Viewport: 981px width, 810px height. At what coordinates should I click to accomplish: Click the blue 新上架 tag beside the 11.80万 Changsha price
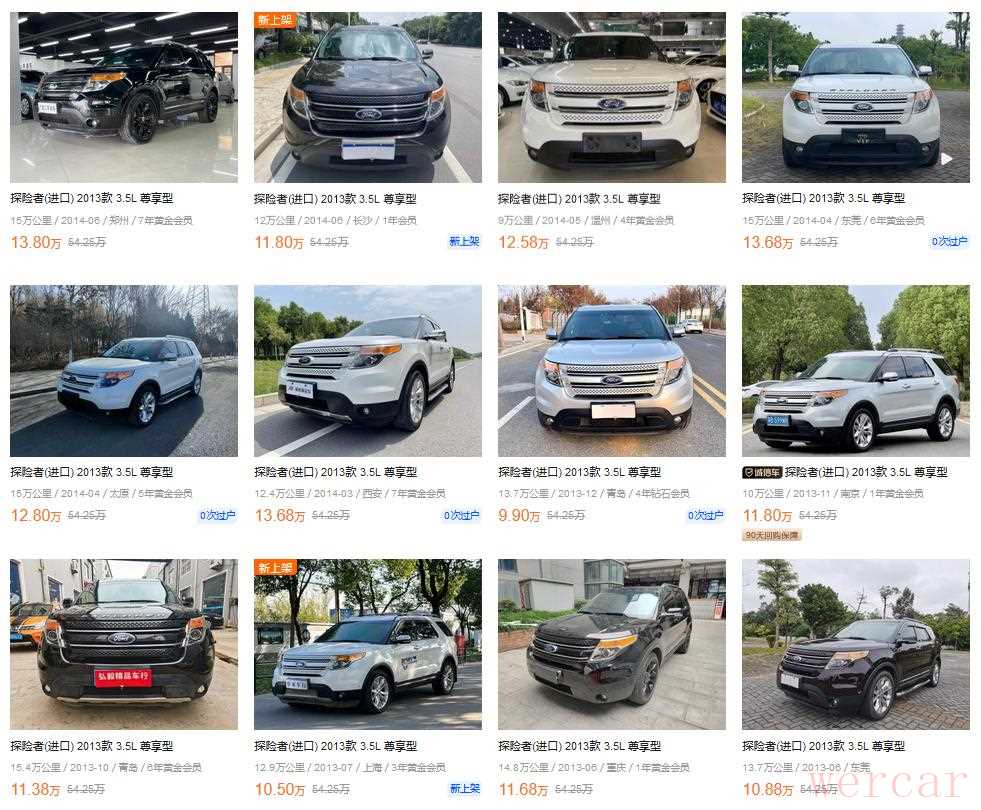pos(464,241)
